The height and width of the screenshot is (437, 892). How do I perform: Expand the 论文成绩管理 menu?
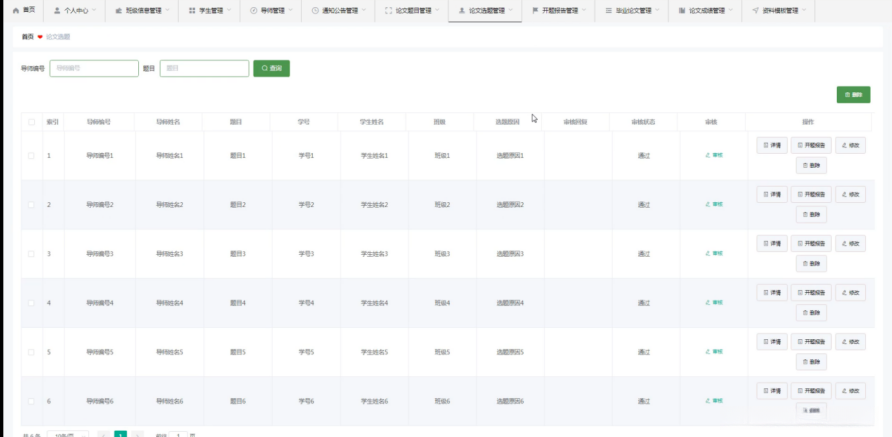pyautogui.click(x=705, y=10)
